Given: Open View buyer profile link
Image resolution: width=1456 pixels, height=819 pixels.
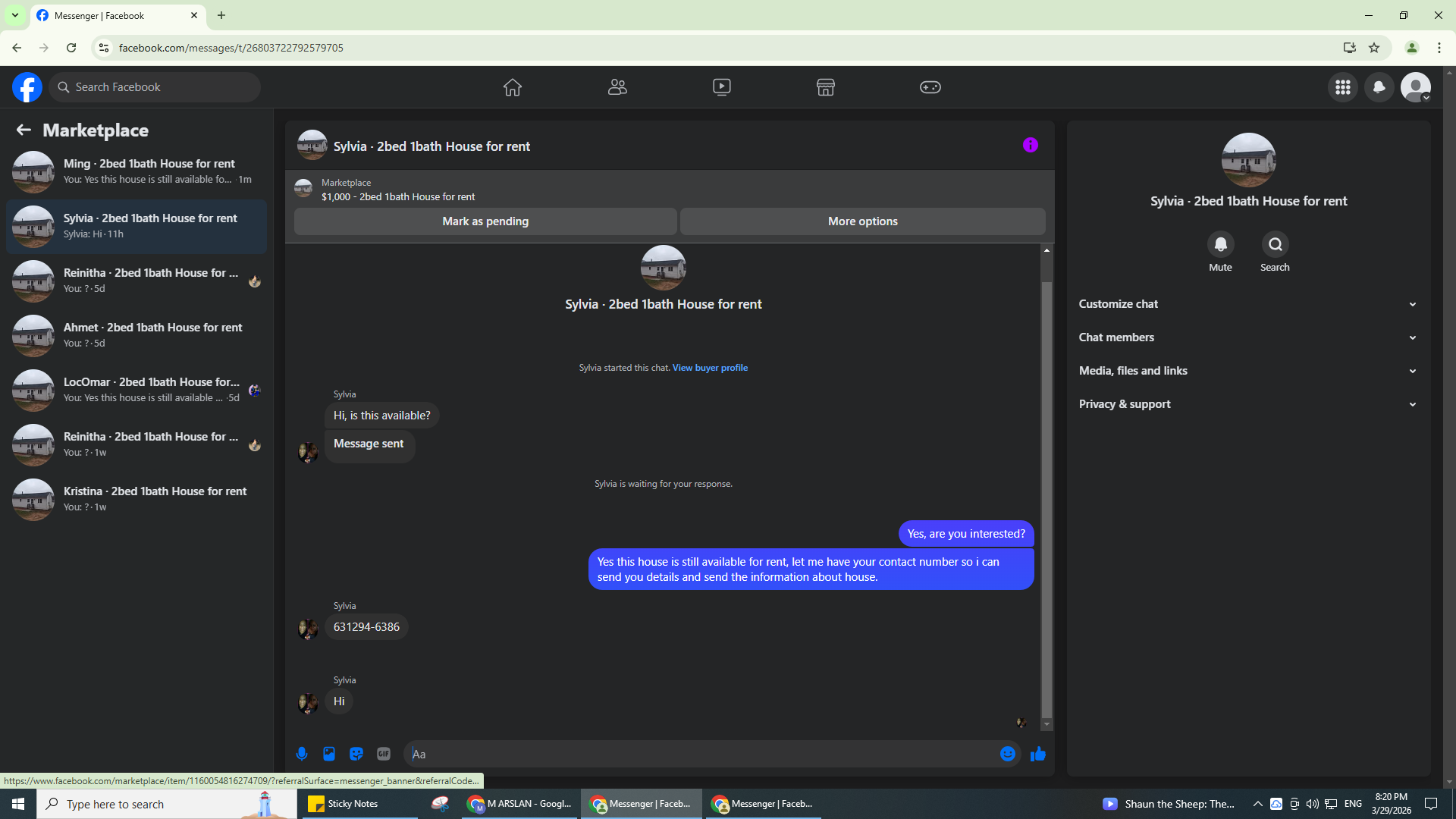Looking at the screenshot, I should click(x=710, y=368).
